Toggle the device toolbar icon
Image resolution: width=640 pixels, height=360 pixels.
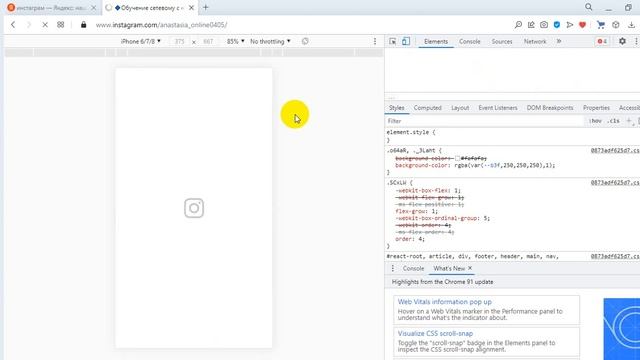(x=406, y=42)
